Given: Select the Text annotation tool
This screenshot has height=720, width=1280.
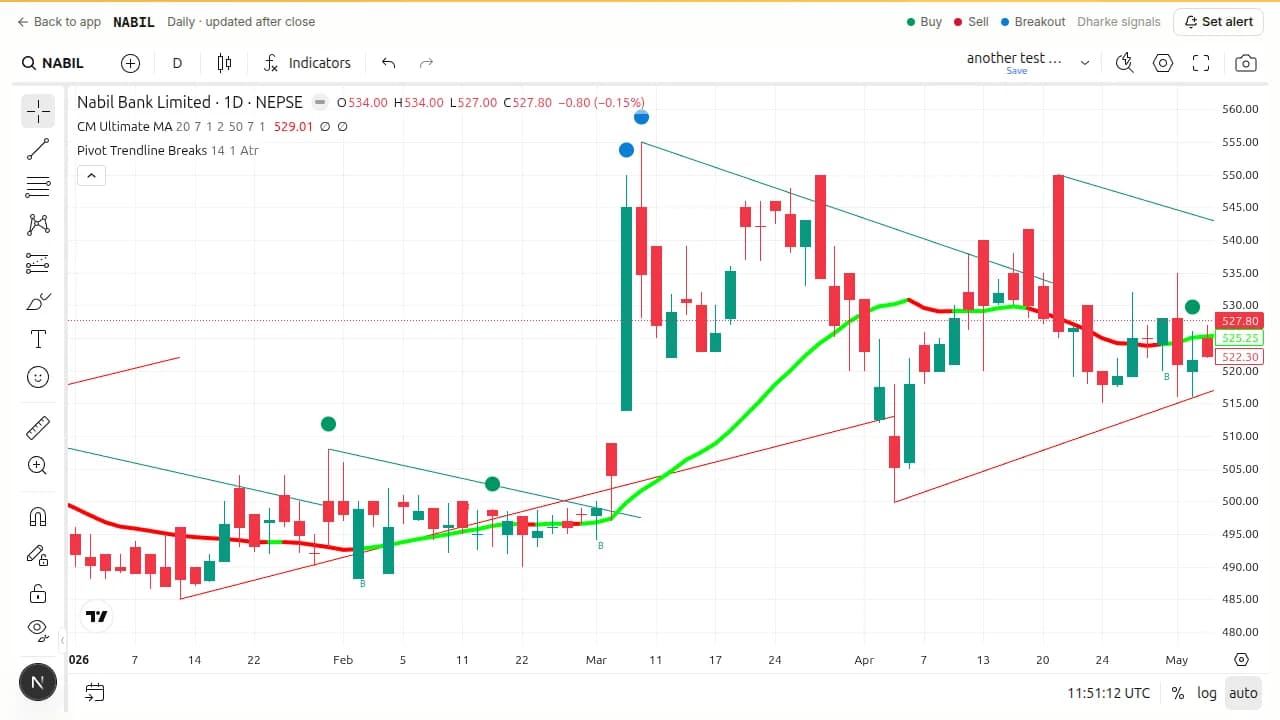Looking at the screenshot, I should (38, 339).
